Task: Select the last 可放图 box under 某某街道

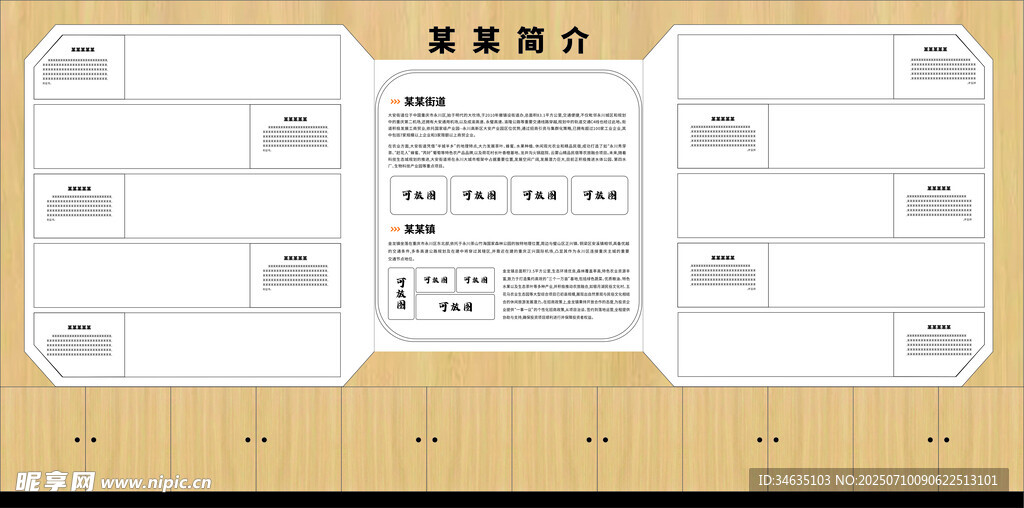Action: tap(599, 196)
